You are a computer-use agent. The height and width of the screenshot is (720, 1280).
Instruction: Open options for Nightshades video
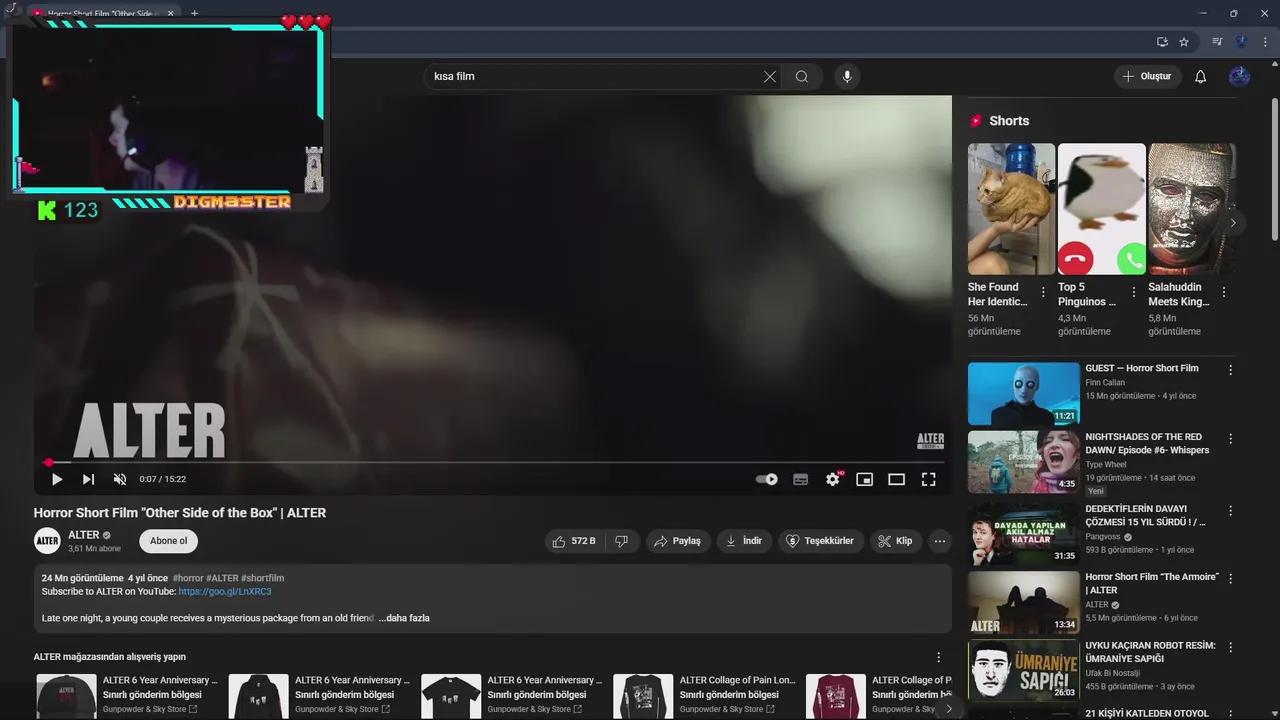coord(1230,439)
